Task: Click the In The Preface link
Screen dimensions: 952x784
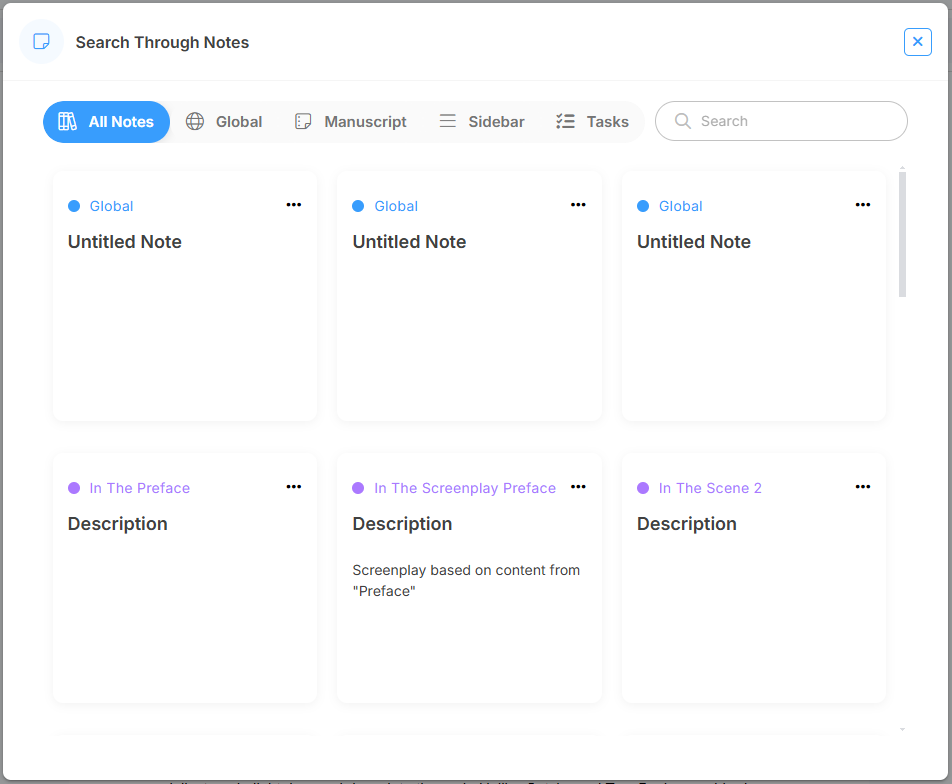Action: tap(139, 488)
